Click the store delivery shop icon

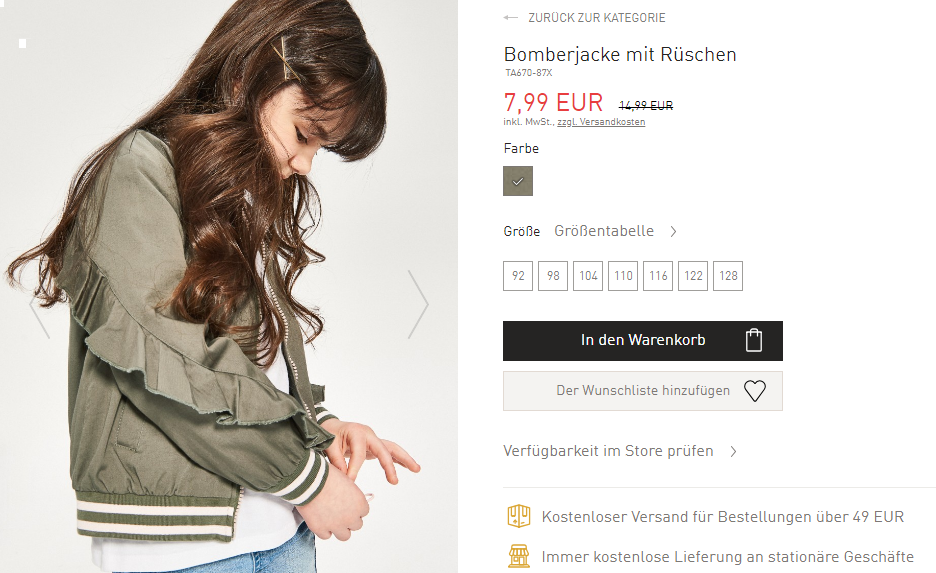pos(519,556)
